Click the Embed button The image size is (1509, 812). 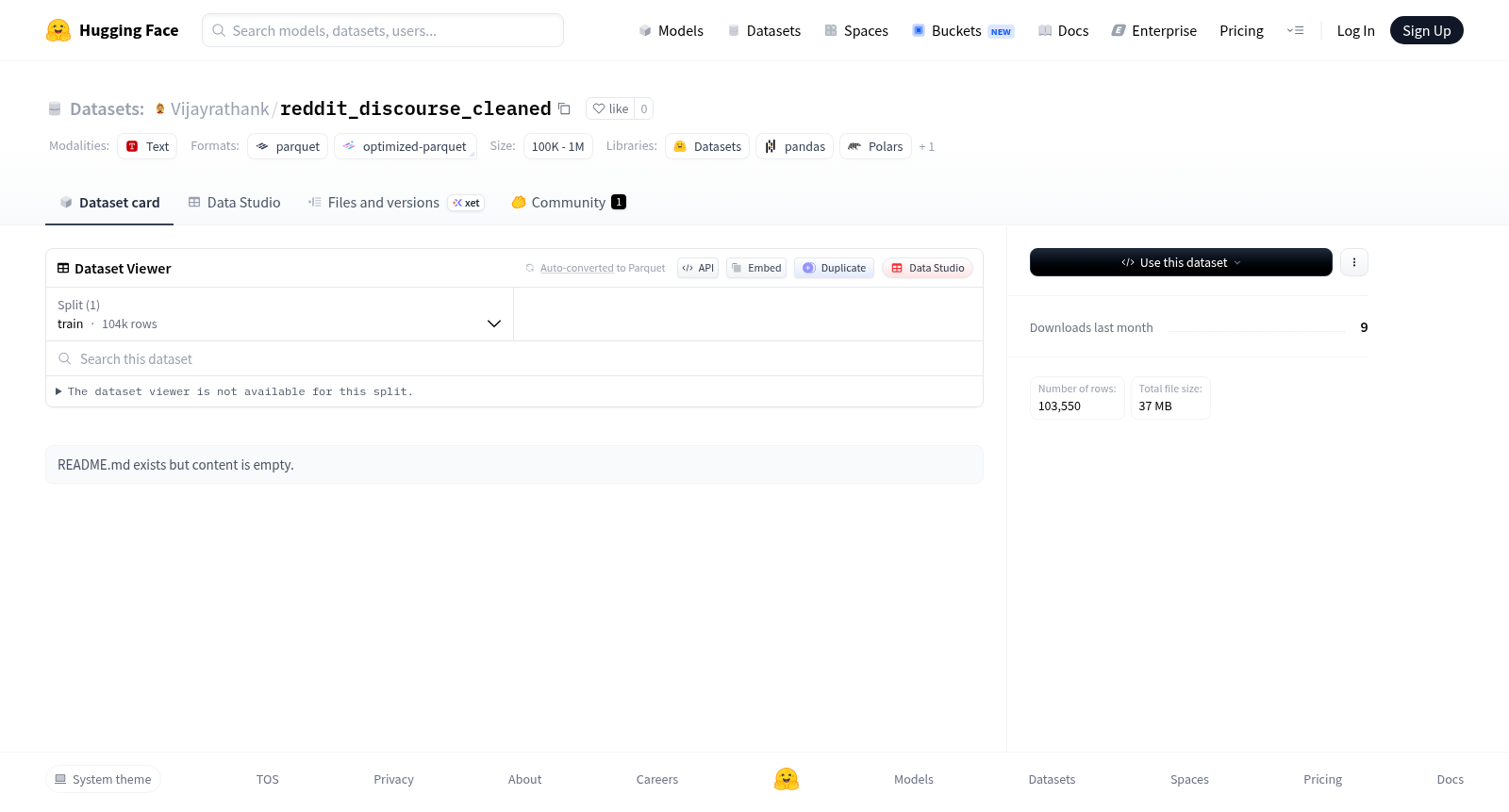756,268
